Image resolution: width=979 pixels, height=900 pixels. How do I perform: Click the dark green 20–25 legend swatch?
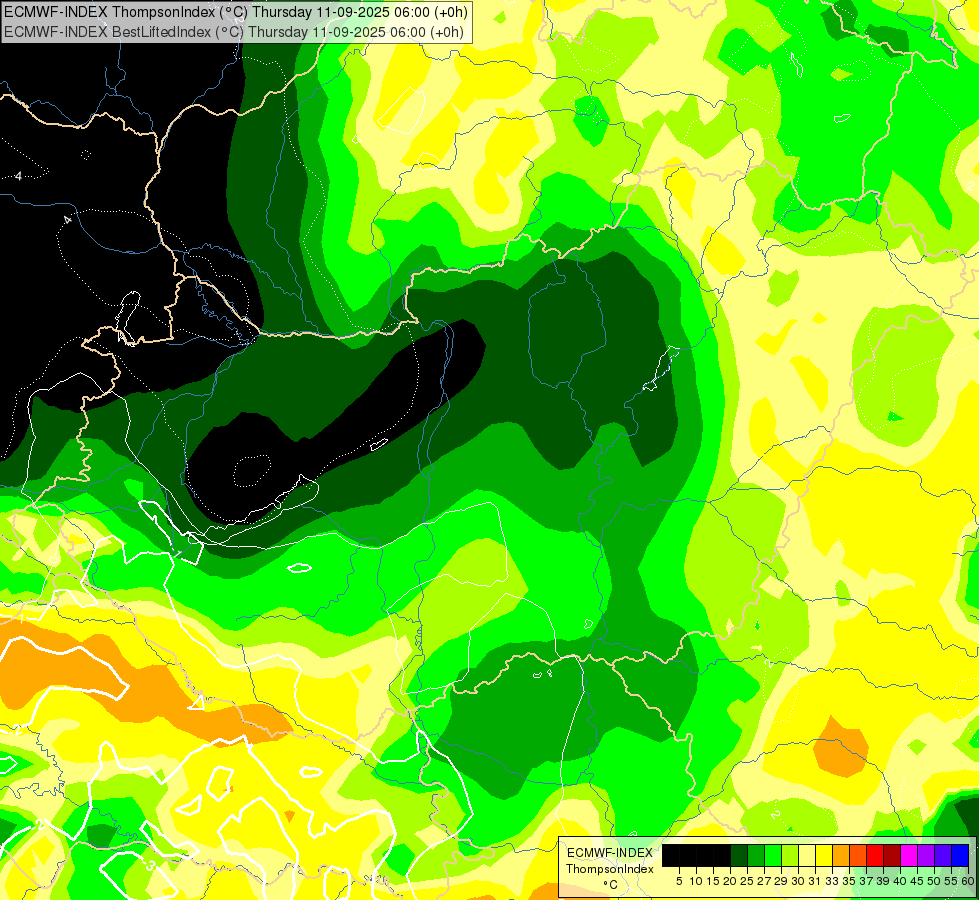739,855
